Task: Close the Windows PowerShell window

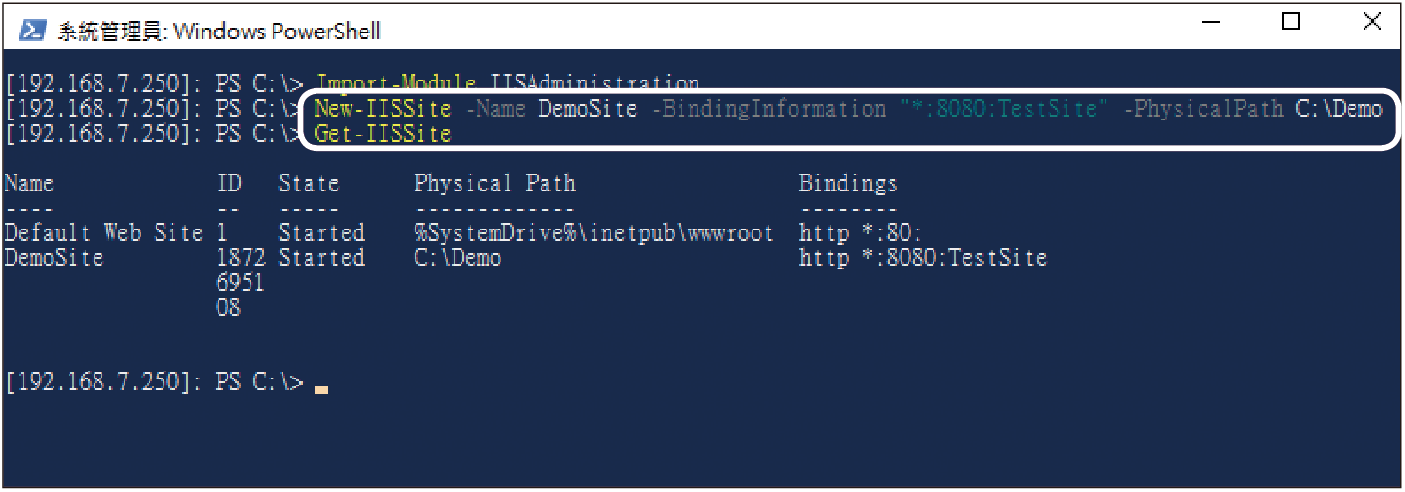Action: 1371,21
